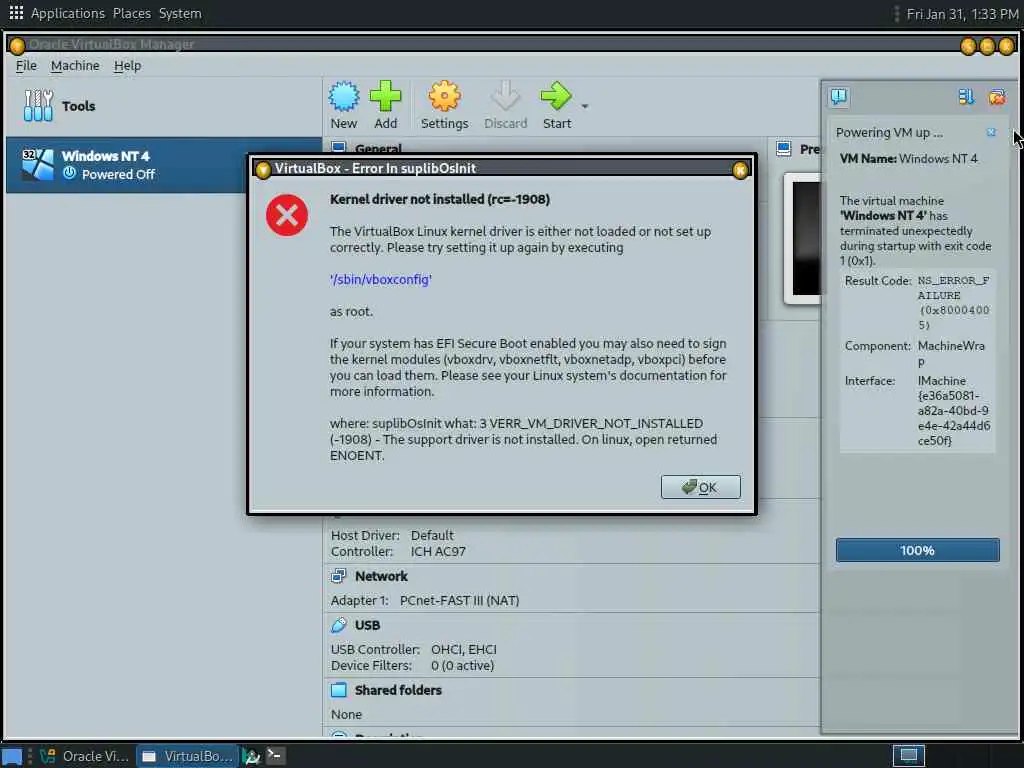Click the IMachine interface value text
Image resolution: width=1024 pixels, height=768 pixels.
click(x=953, y=410)
